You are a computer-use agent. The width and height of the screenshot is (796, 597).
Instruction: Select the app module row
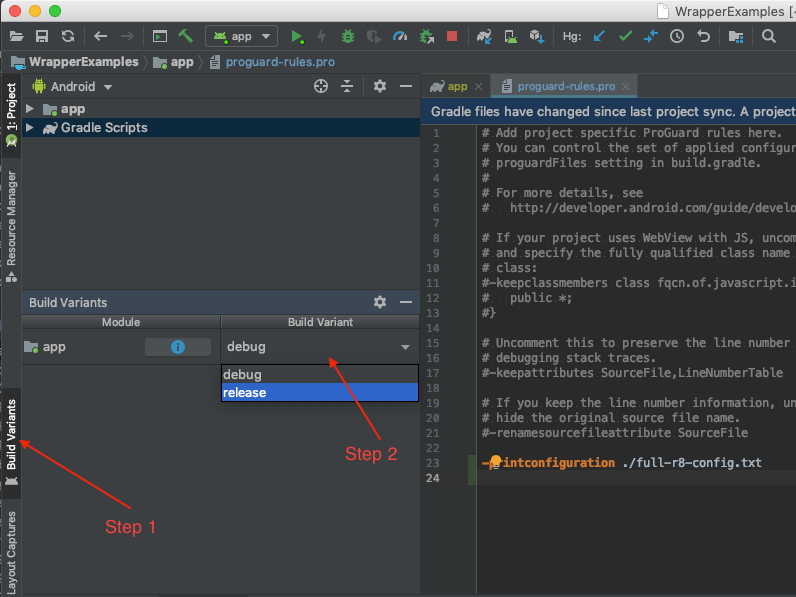pyautogui.click(x=121, y=347)
